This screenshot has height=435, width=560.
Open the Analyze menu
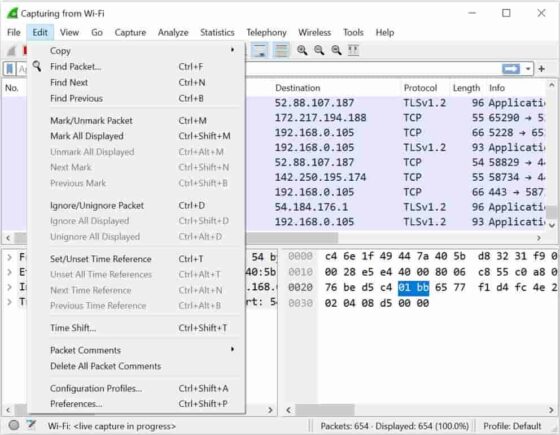(x=173, y=32)
